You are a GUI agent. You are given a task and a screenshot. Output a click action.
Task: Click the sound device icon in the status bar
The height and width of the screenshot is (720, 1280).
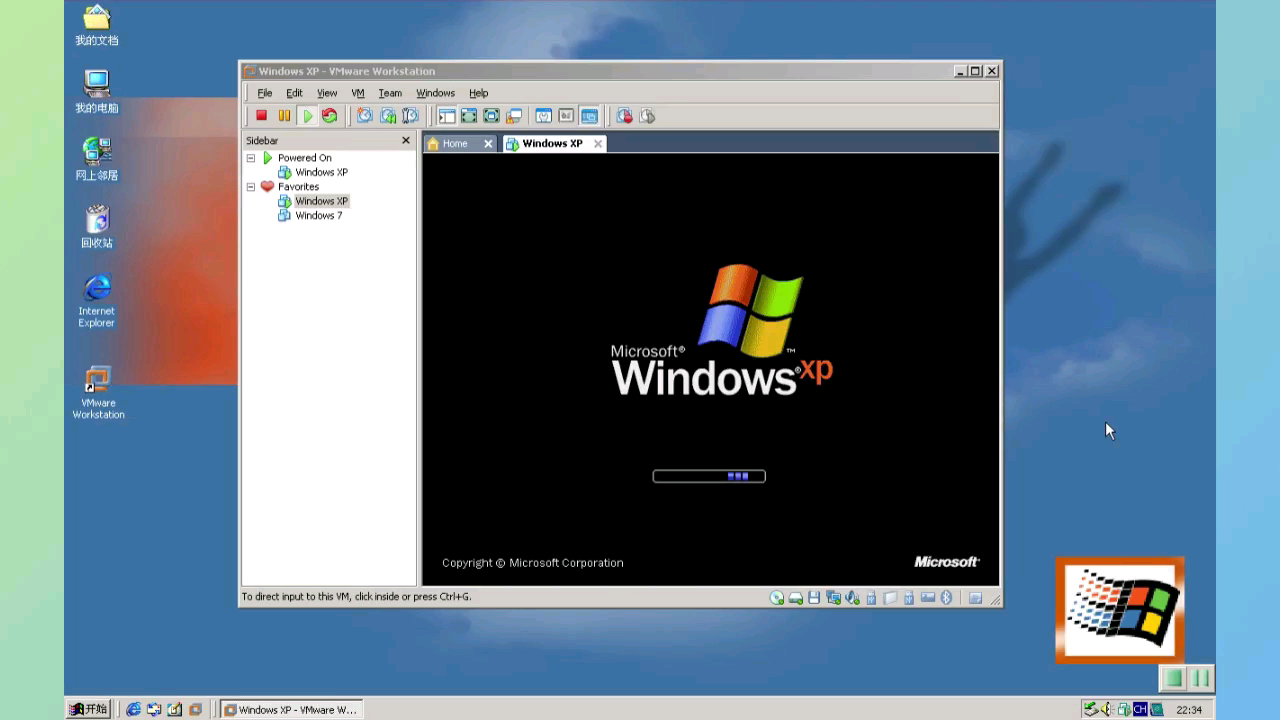pyautogui.click(x=852, y=597)
